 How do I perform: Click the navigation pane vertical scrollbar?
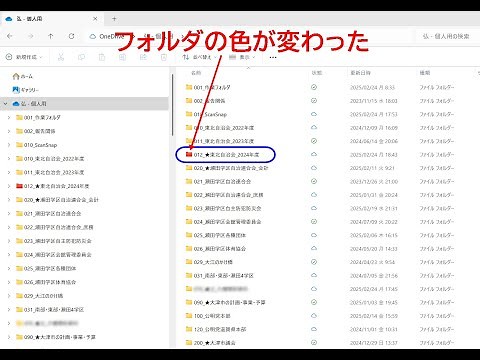(172, 105)
